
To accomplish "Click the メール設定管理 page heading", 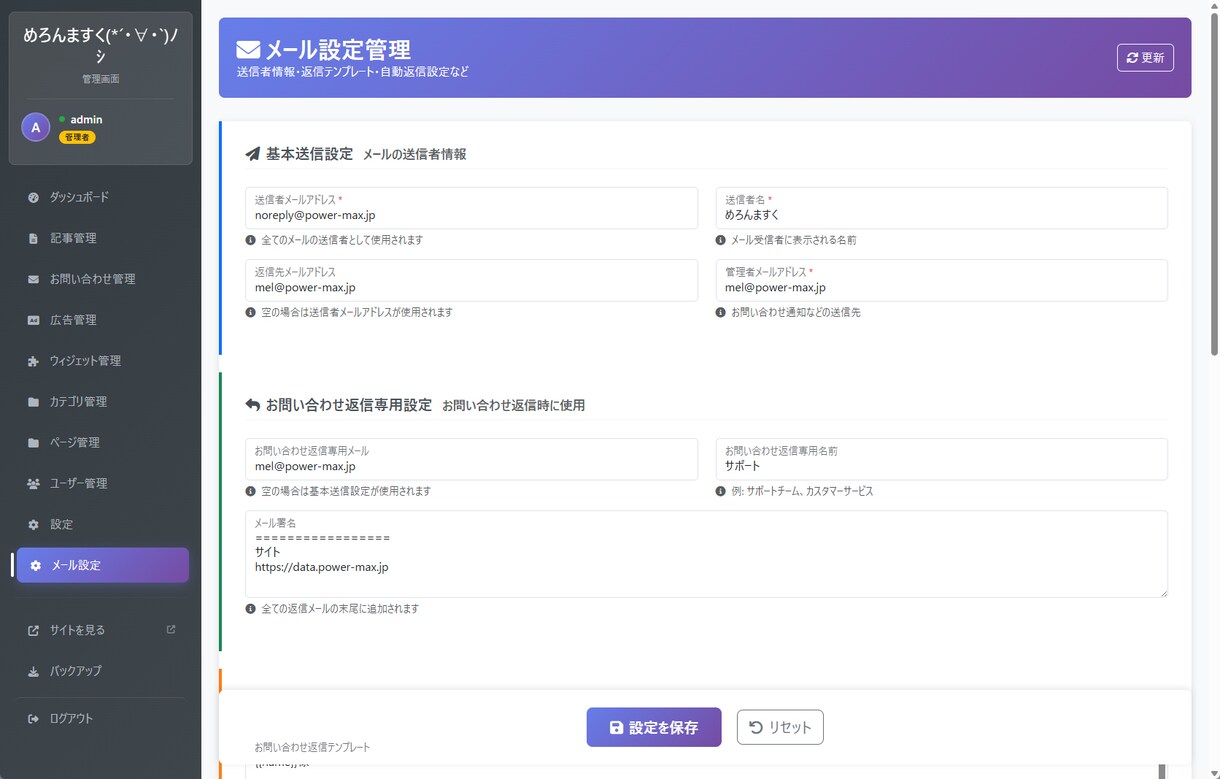I will [x=337, y=49].
